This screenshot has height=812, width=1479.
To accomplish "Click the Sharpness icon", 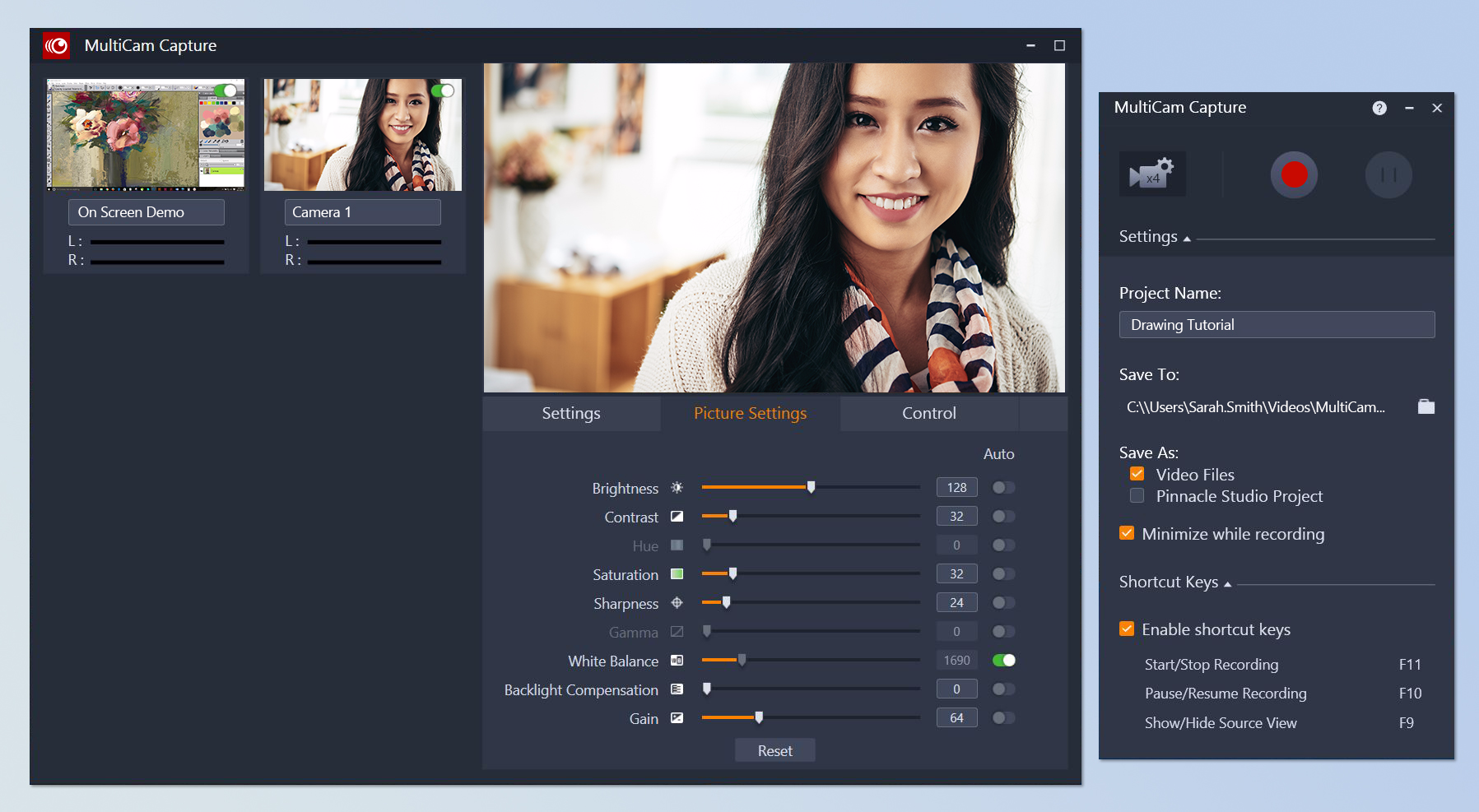I will click(677, 603).
